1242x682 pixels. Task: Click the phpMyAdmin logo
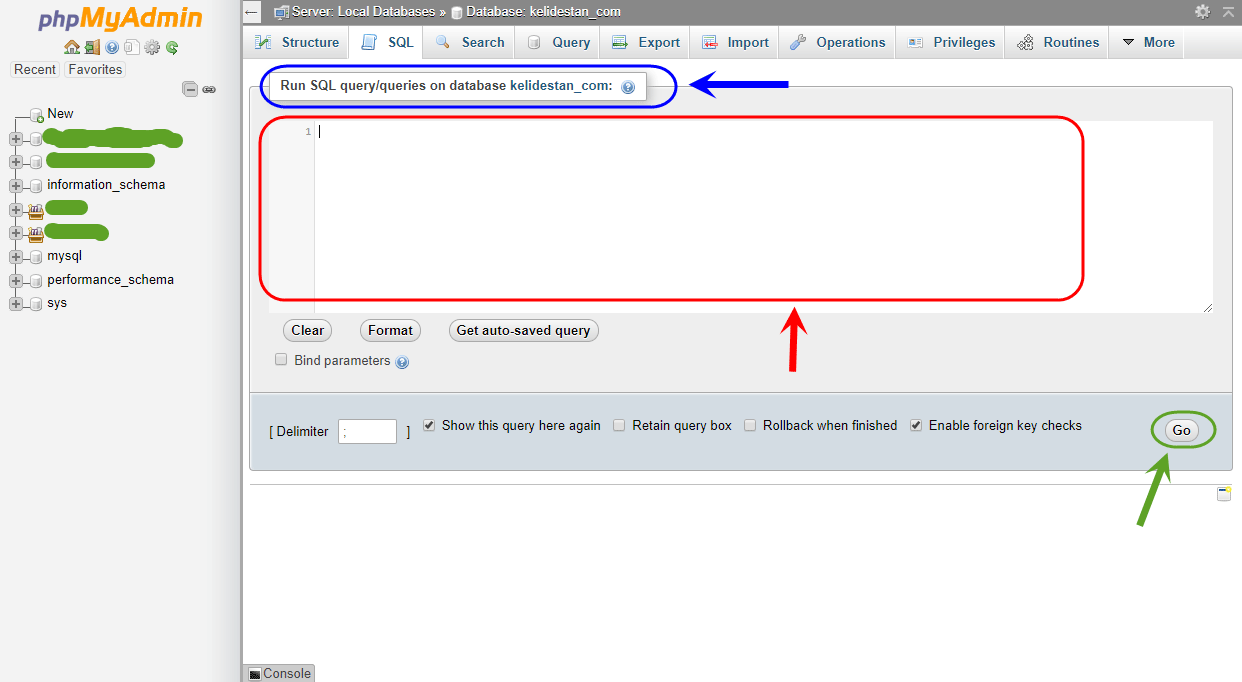[120, 19]
